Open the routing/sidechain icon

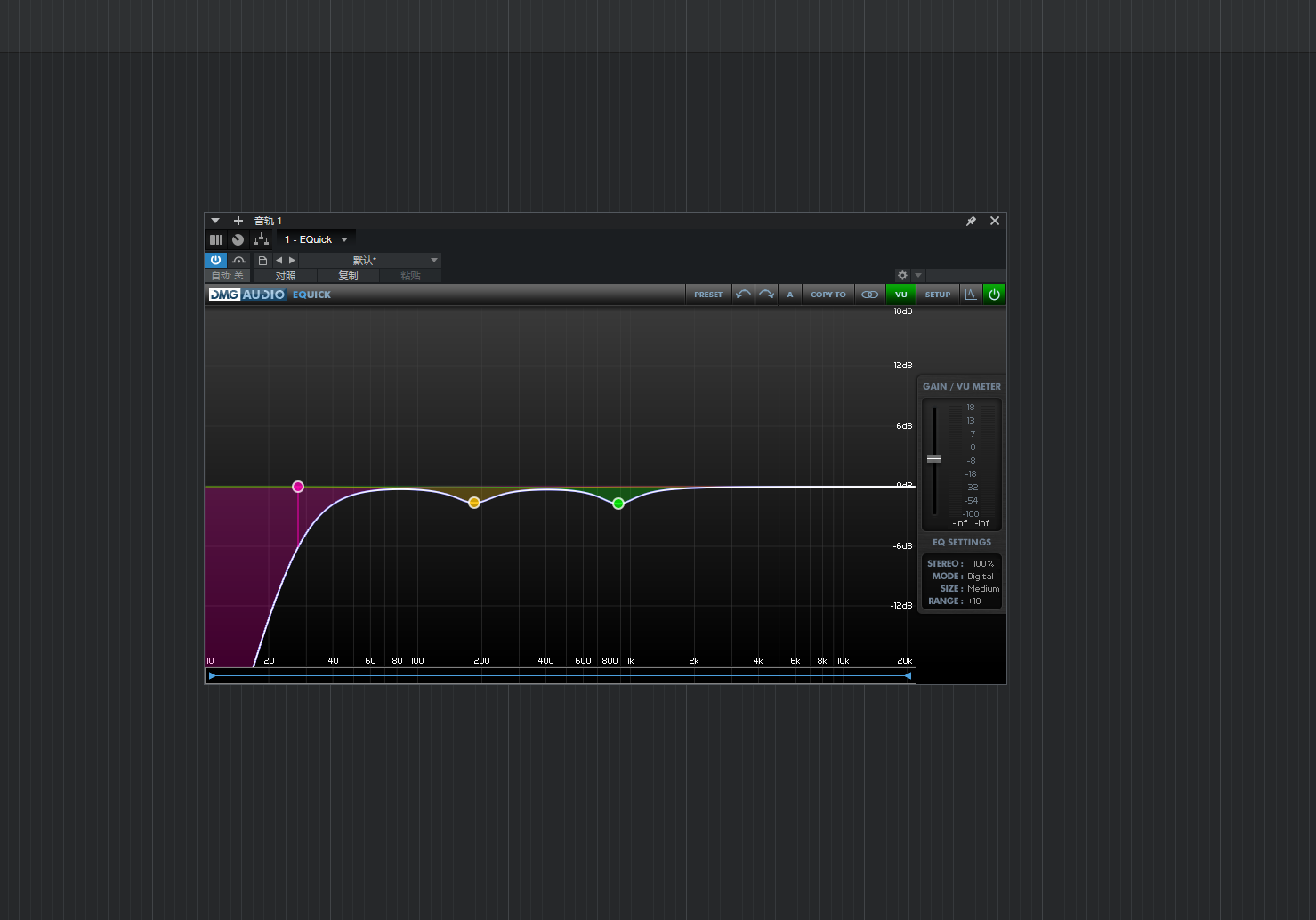(261, 239)
